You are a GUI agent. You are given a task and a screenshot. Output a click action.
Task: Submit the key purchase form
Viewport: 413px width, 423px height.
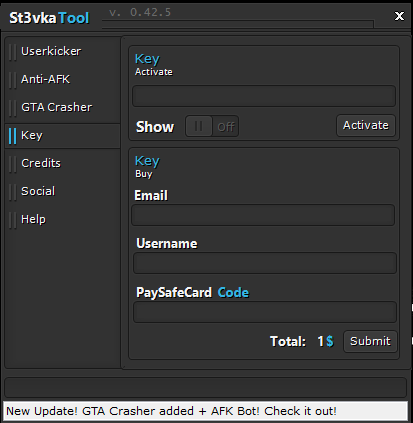[x=370, y=341]
